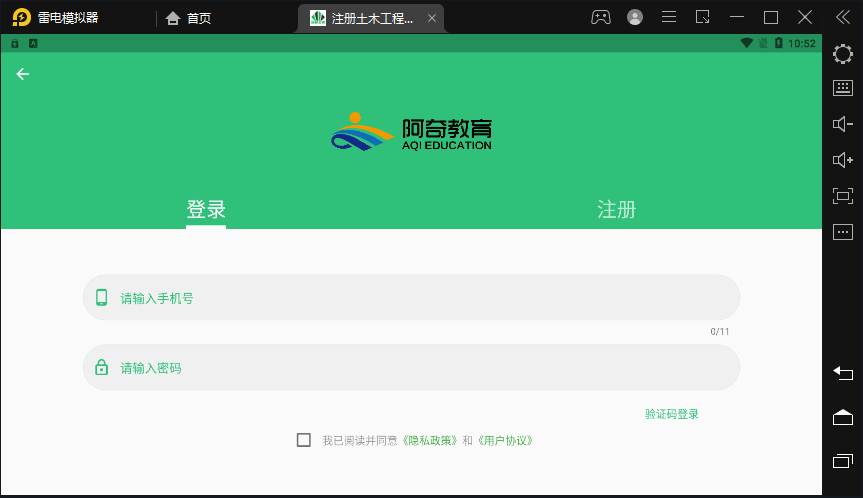Open more tools ellipsis icon
Image resolution: width=863 pixels, height=498 pixels.
coord(843,232)
